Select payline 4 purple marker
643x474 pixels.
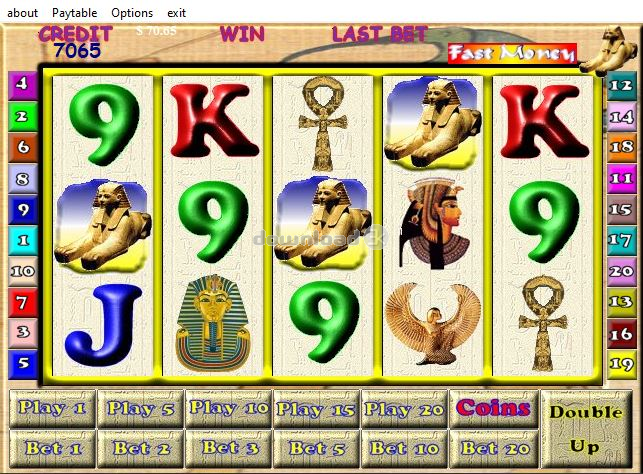(x=23, y=84)
